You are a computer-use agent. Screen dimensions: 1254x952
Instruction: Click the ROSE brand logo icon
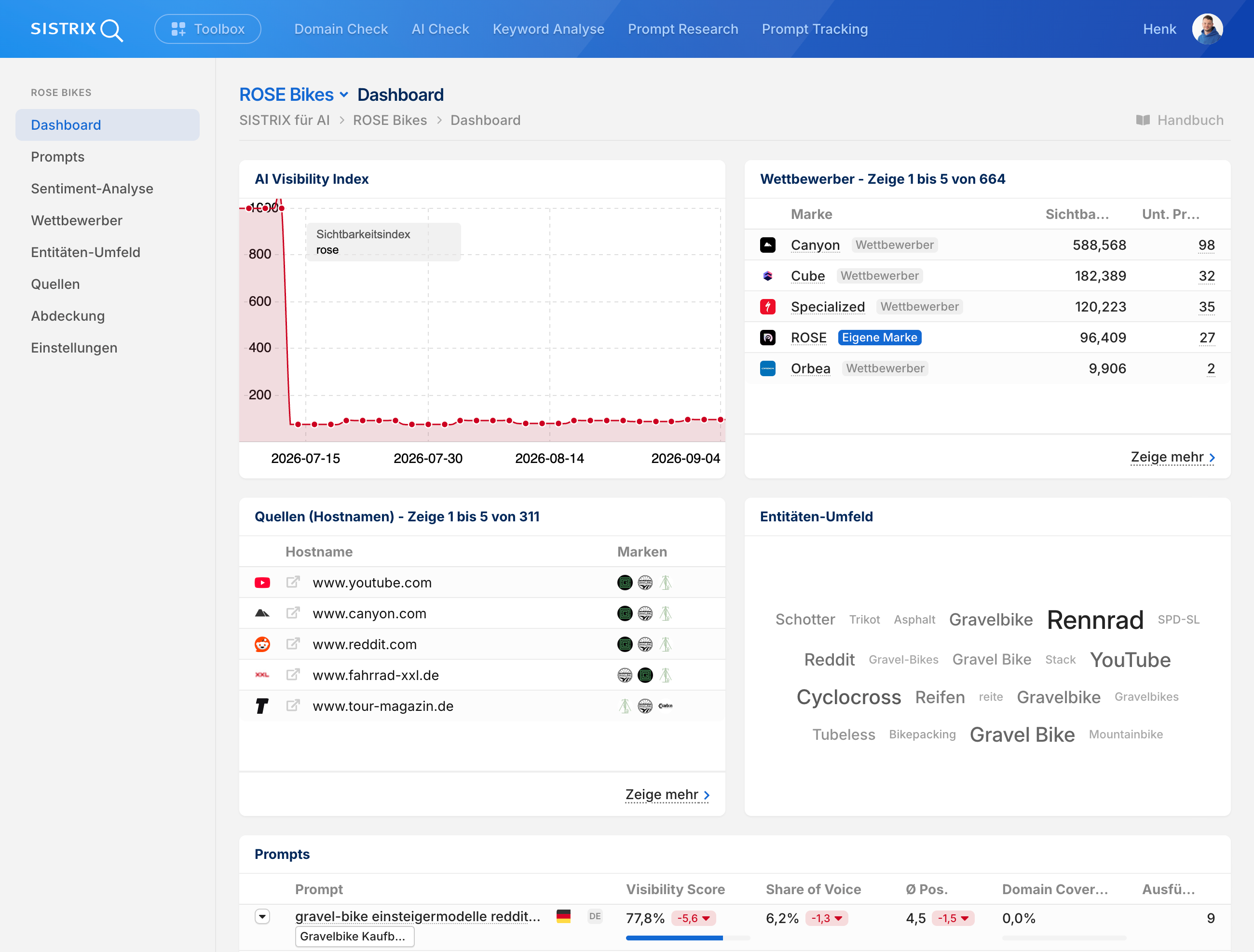(768, 338)
